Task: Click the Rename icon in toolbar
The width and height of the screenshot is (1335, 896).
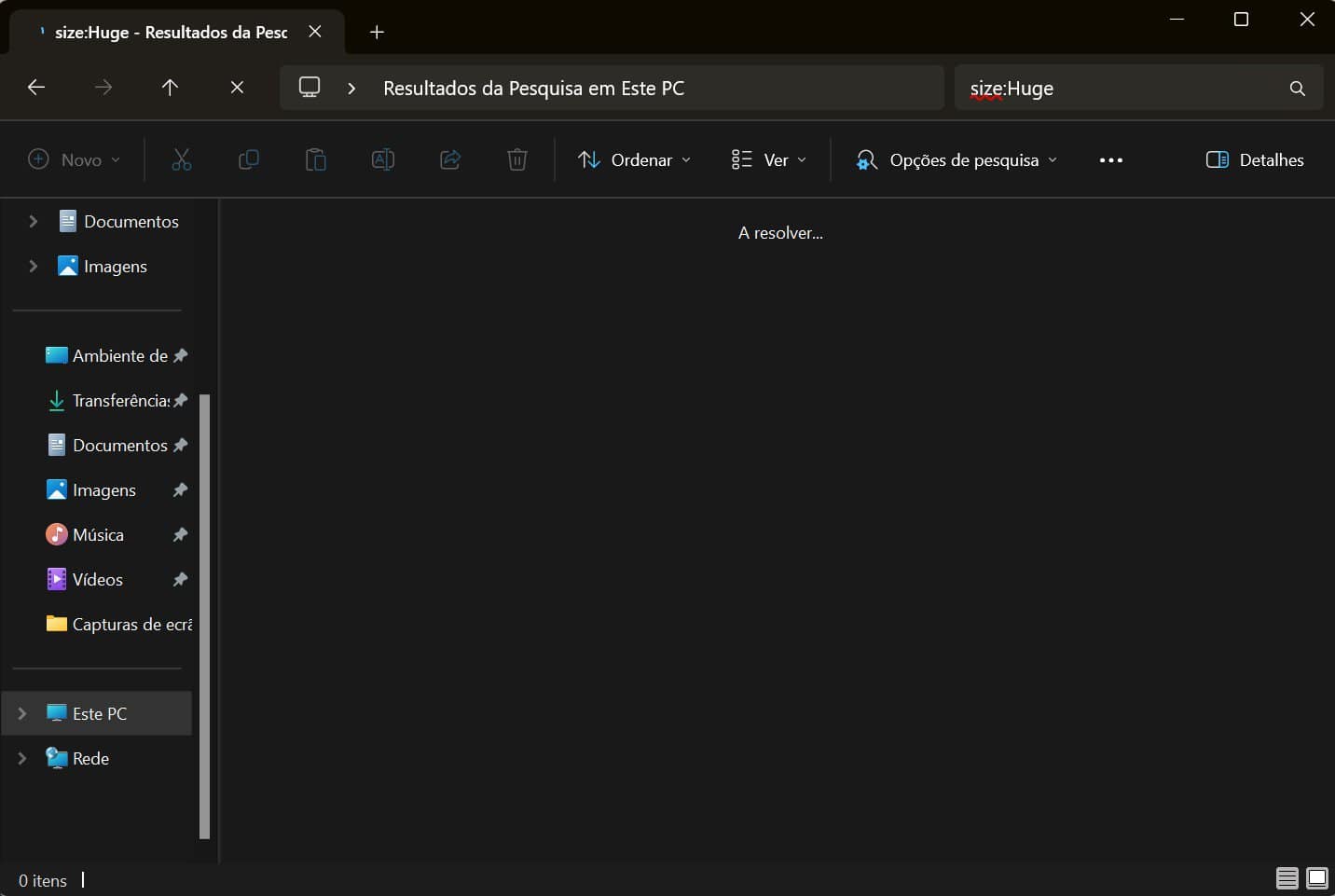Action: (x=383, y=159)
